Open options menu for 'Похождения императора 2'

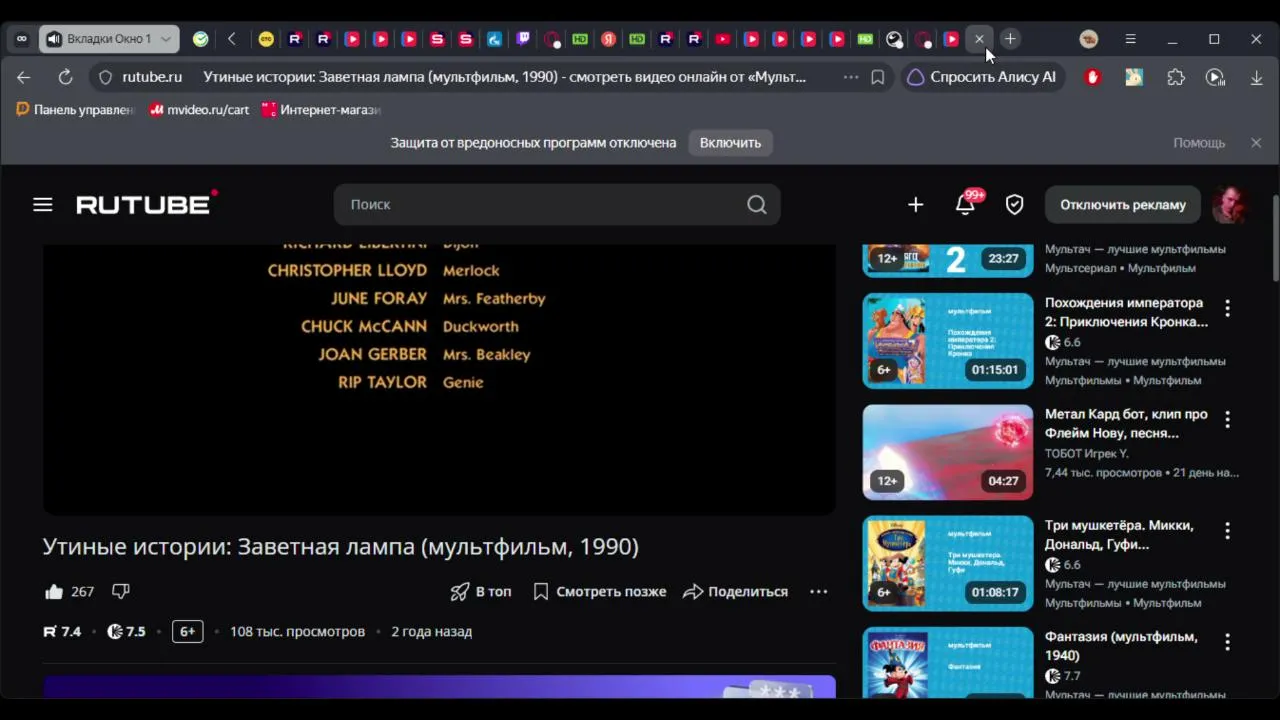click(1227, 308)
